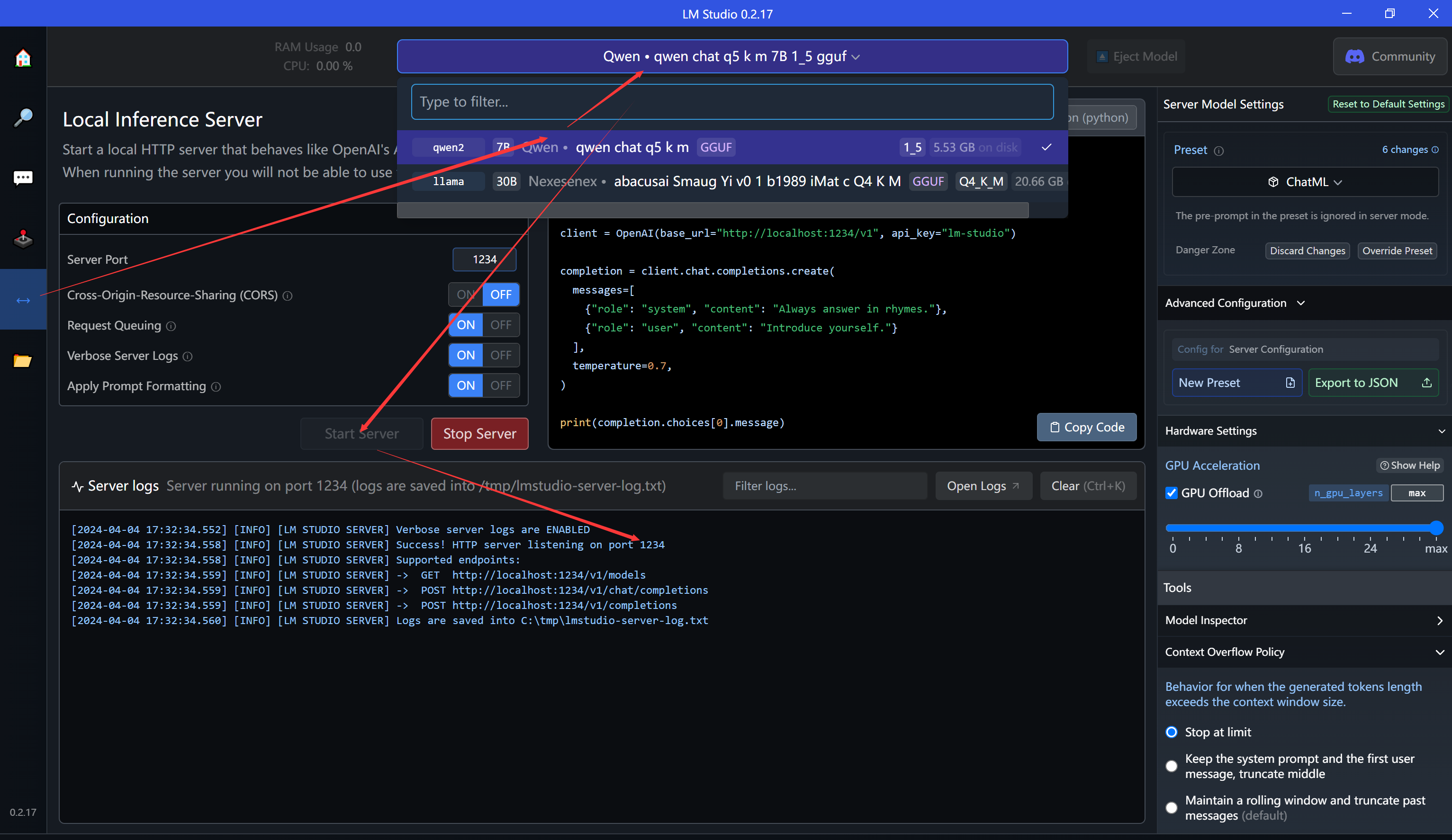Click the Stop Server button
Screen dimensions: 1452x840
[x=479, y=434]
